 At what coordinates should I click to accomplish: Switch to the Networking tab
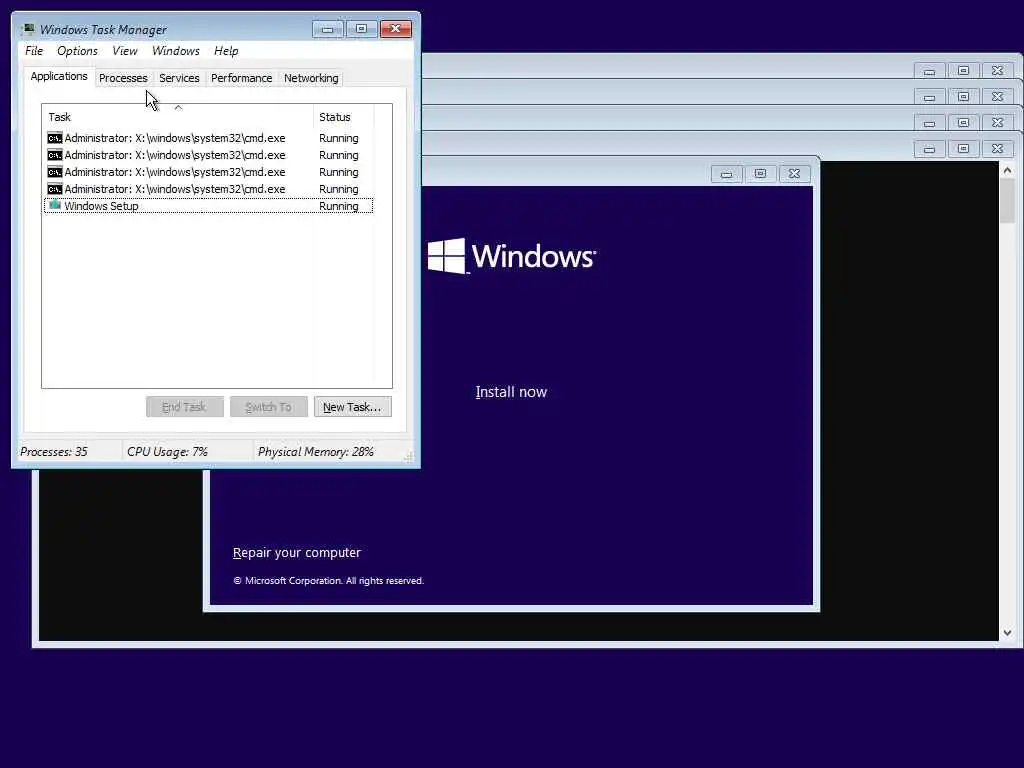click(x=311, y=78)
